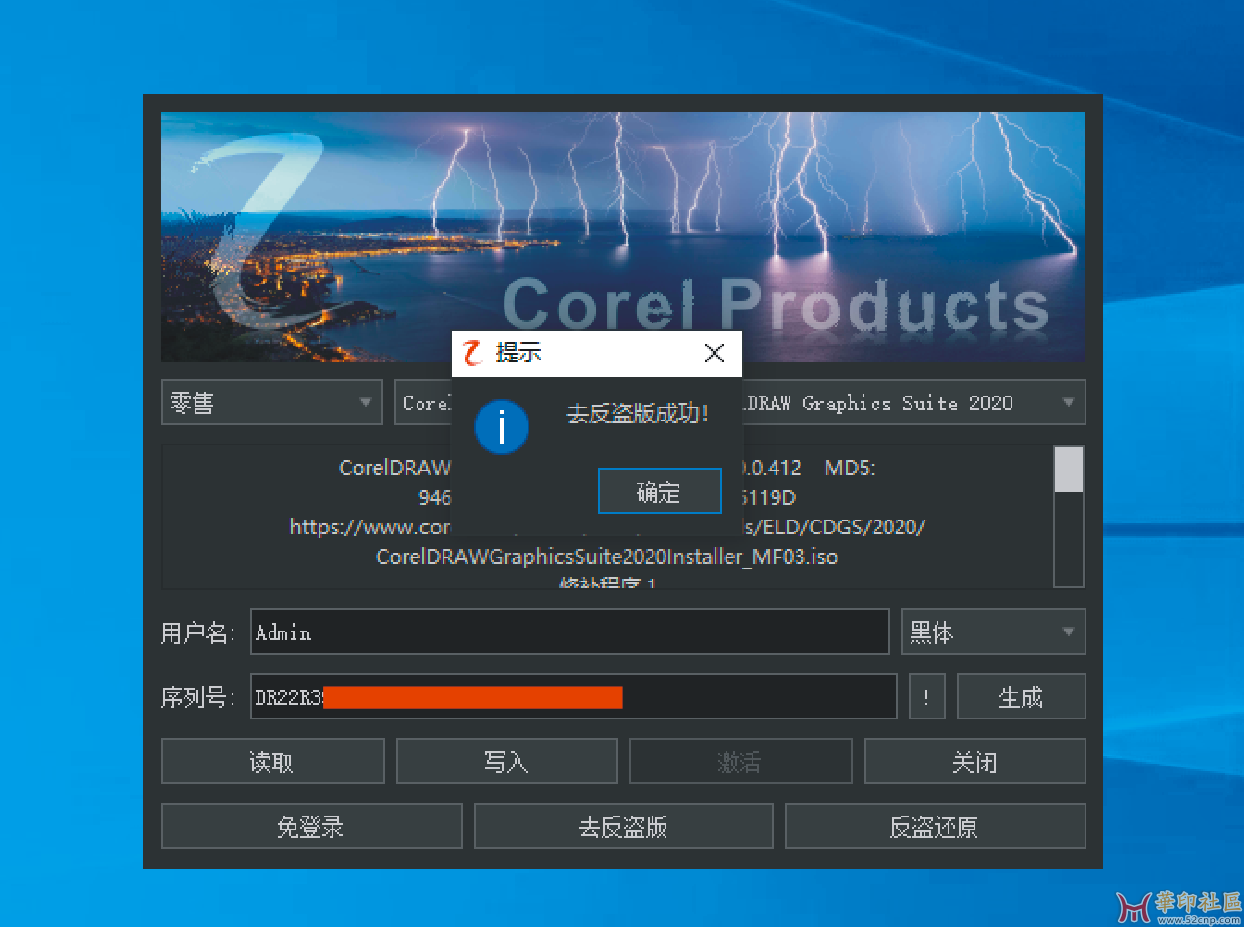Click the 用户名 field containing Admin

tap(569, 632)
